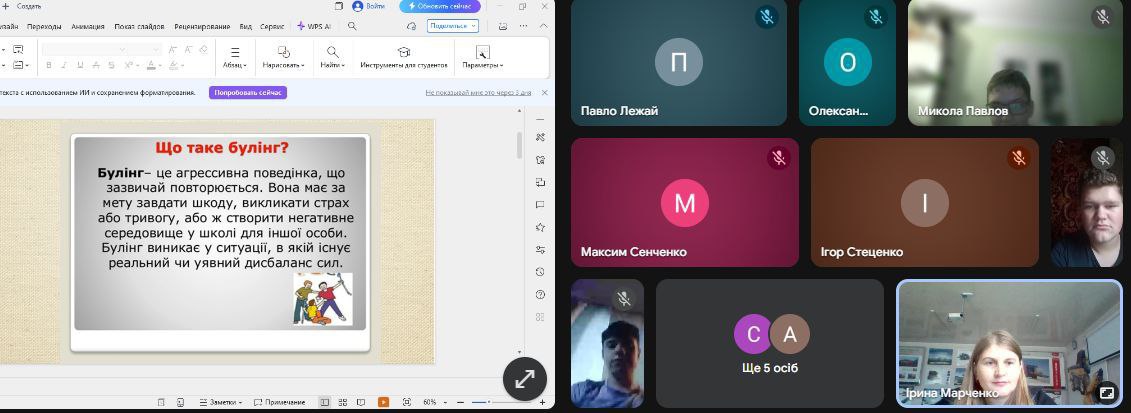Screen dimensions: 1131x413
Task: Start slideshow with the orange play button
Action: (383, 402)
